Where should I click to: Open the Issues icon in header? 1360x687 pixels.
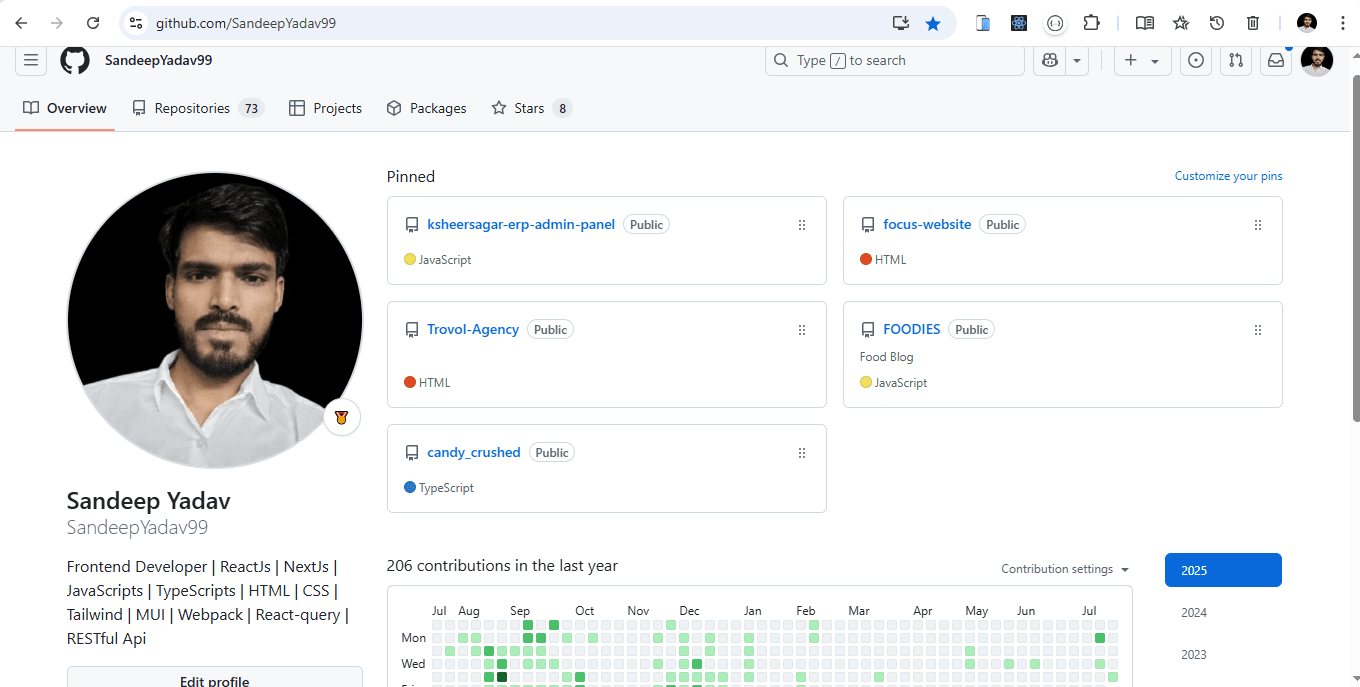1196,60
